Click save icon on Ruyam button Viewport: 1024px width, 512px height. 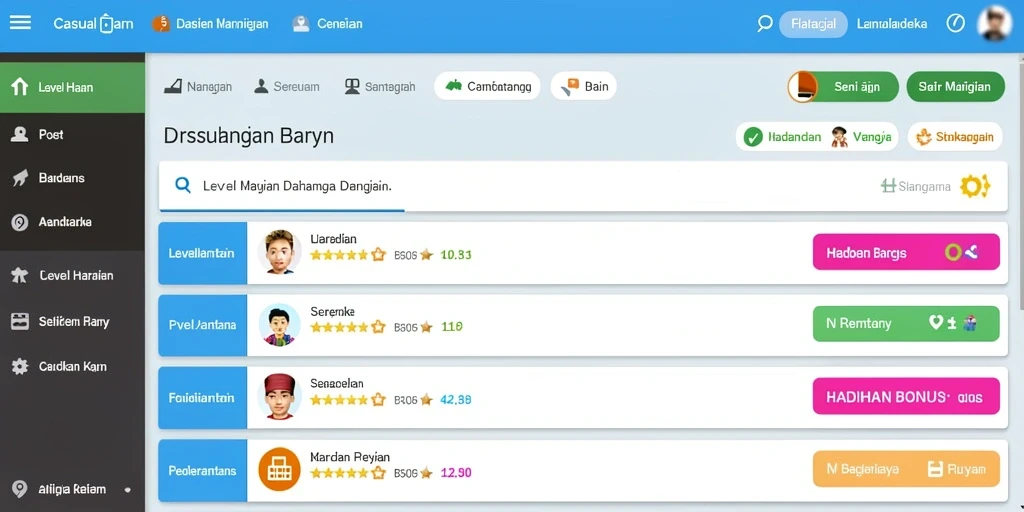936,469
